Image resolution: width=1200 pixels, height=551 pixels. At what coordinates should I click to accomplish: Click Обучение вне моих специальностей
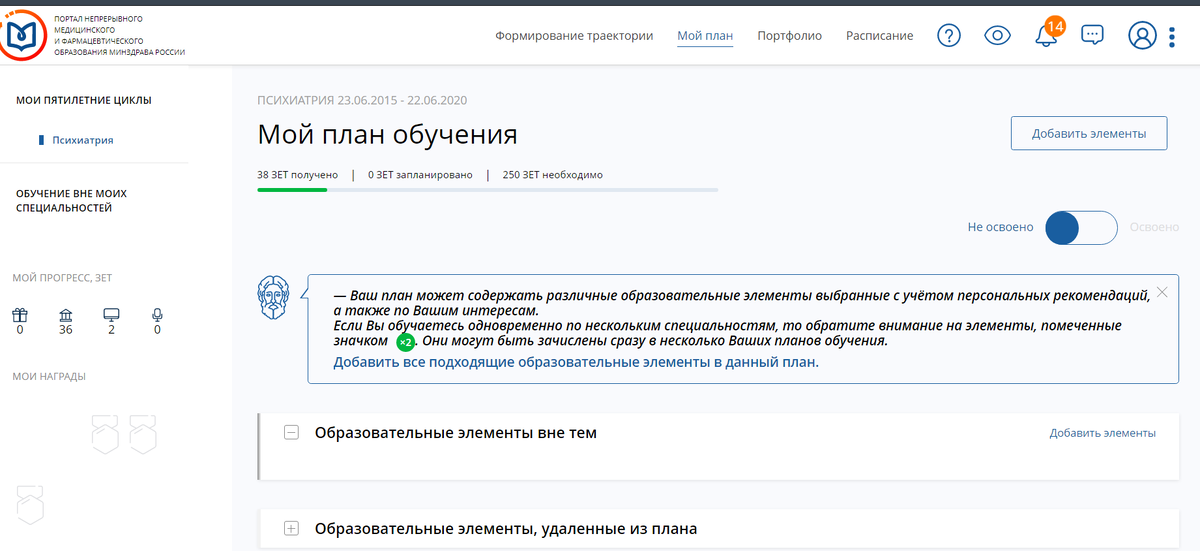coord(72,201)
